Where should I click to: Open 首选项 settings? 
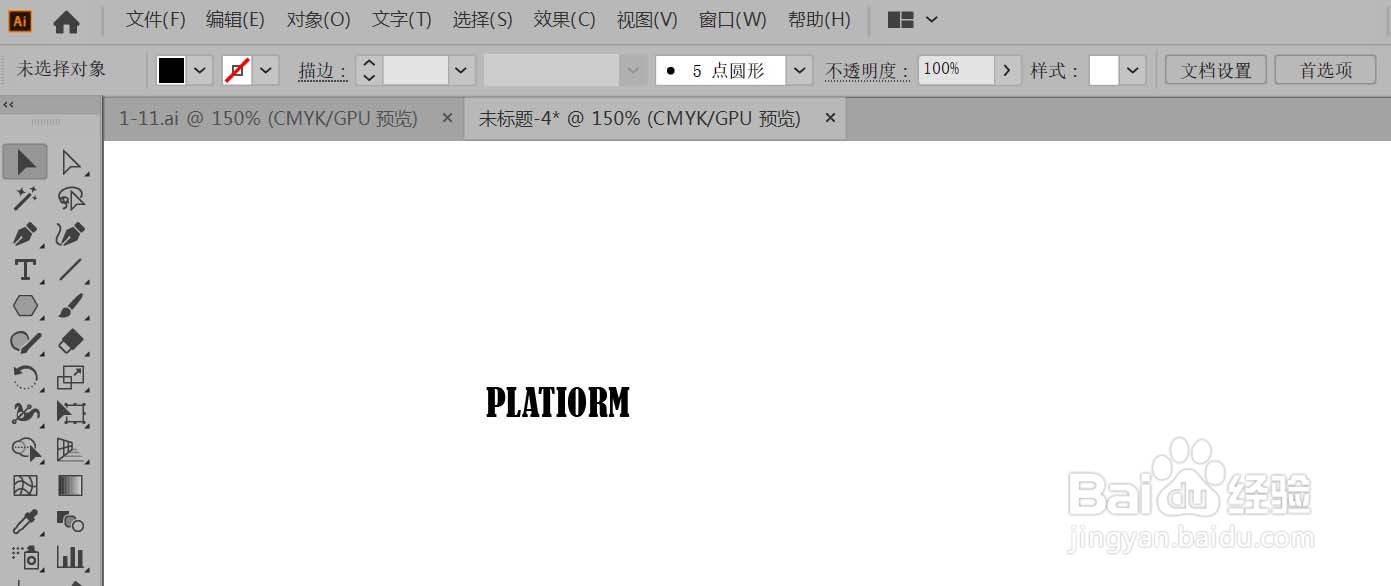[x=1324, y=70]
